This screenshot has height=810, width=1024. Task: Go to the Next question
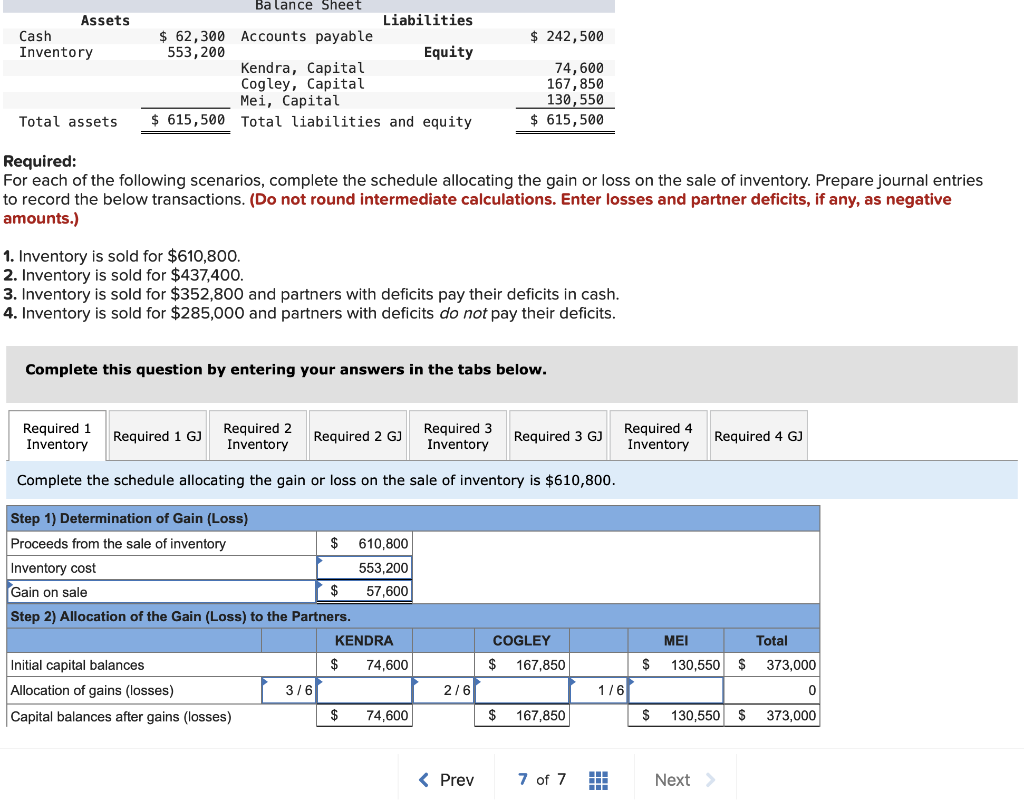click(684, 780)
